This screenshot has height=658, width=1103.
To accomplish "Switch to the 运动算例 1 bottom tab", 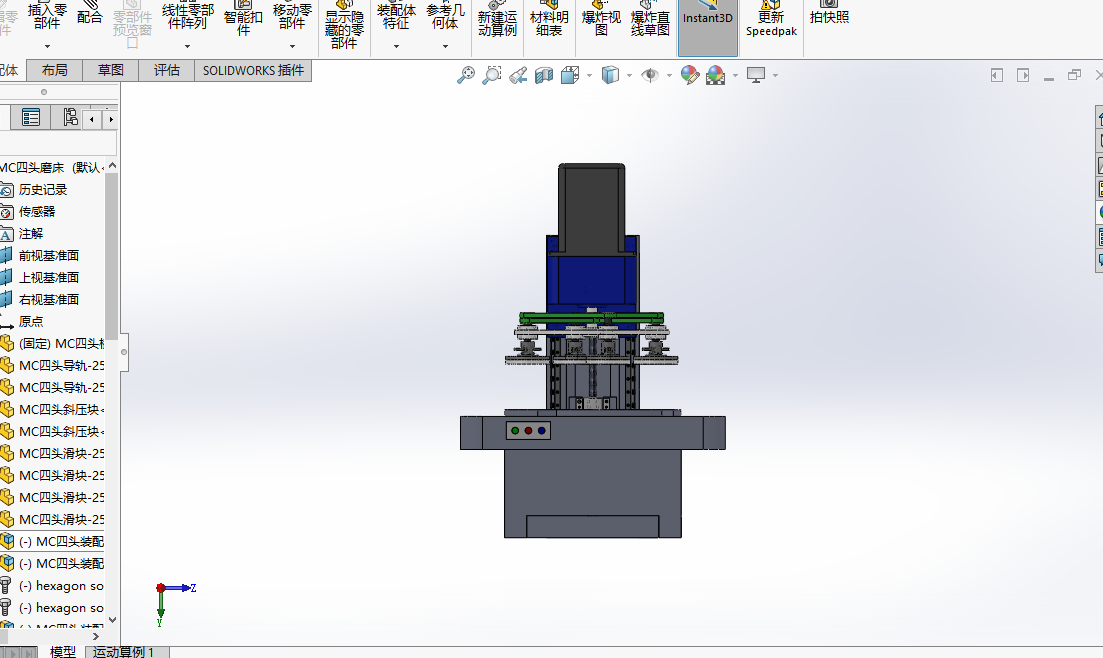I will (x=124, y=652).
